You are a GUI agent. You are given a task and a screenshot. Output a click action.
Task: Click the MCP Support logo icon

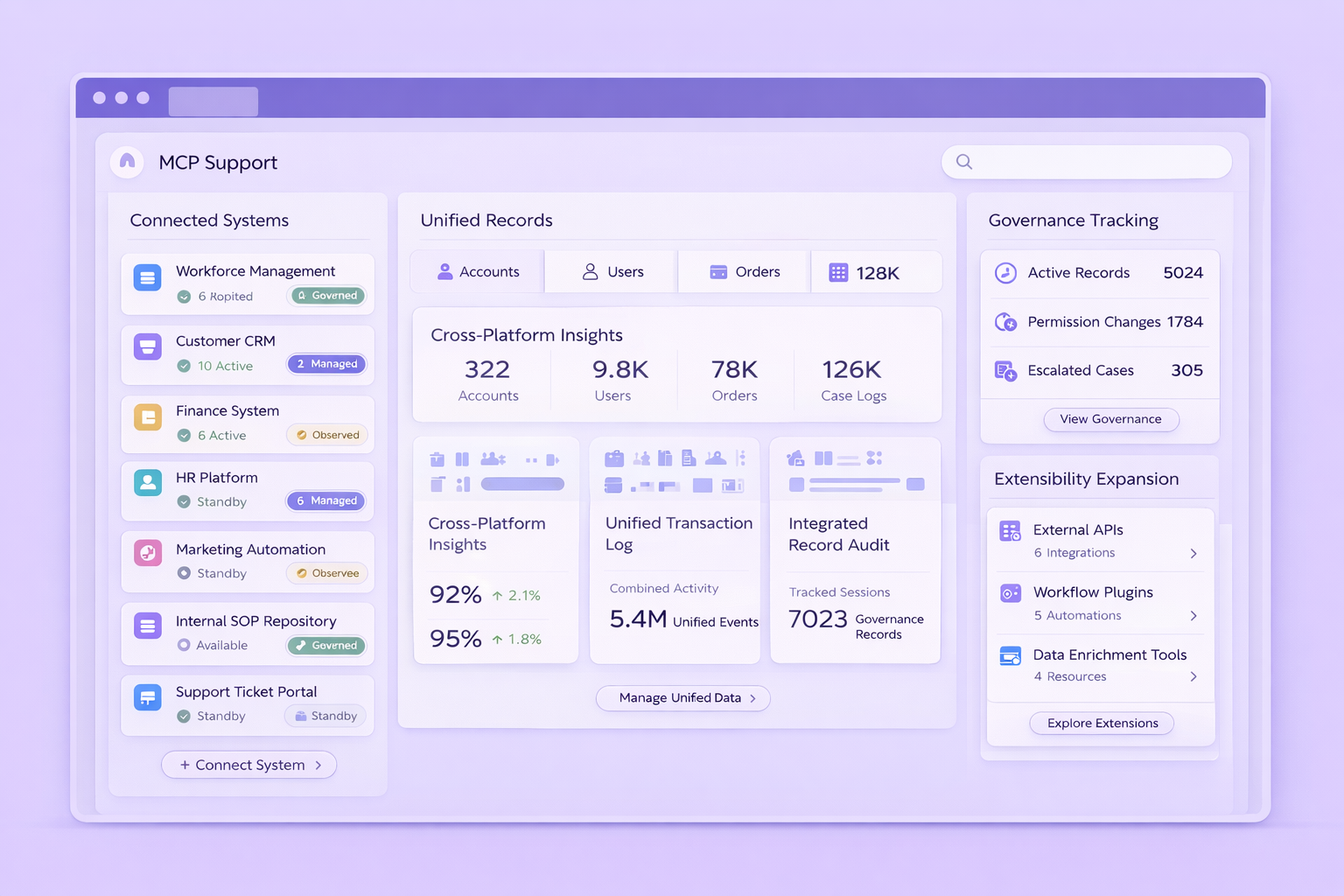(128, 162)
